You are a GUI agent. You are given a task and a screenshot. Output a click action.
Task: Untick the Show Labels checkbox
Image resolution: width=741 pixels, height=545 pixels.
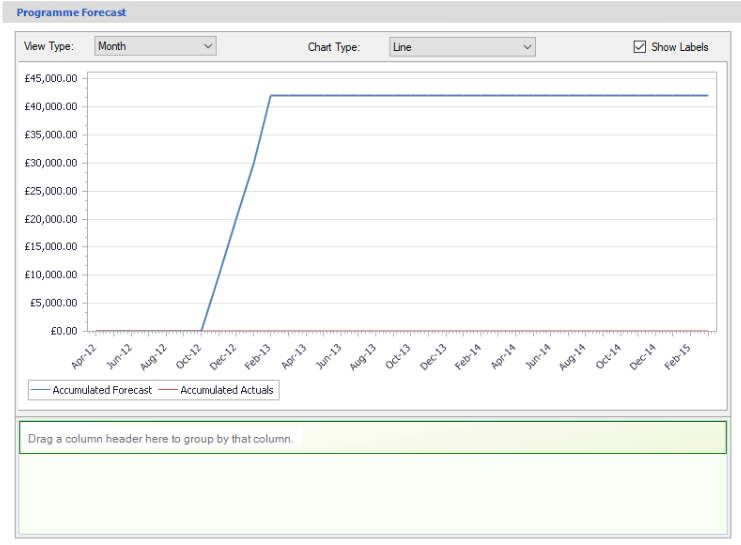tap(640, 47)
